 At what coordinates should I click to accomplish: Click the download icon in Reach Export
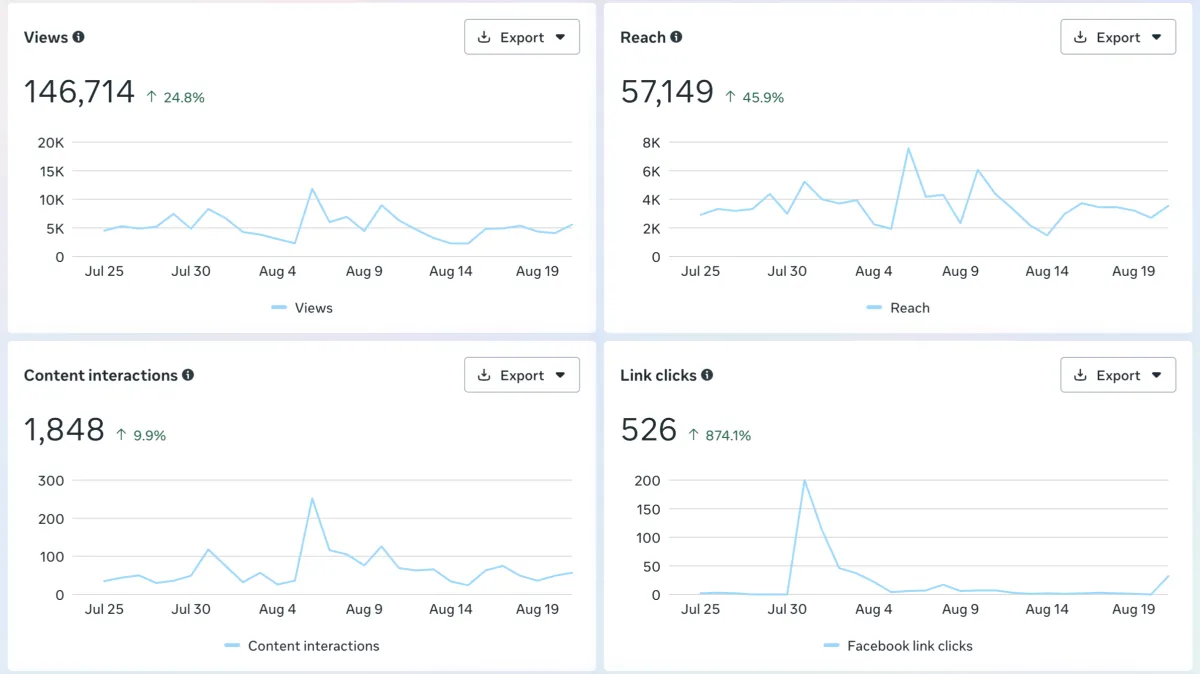click(x=1081, y=37)
